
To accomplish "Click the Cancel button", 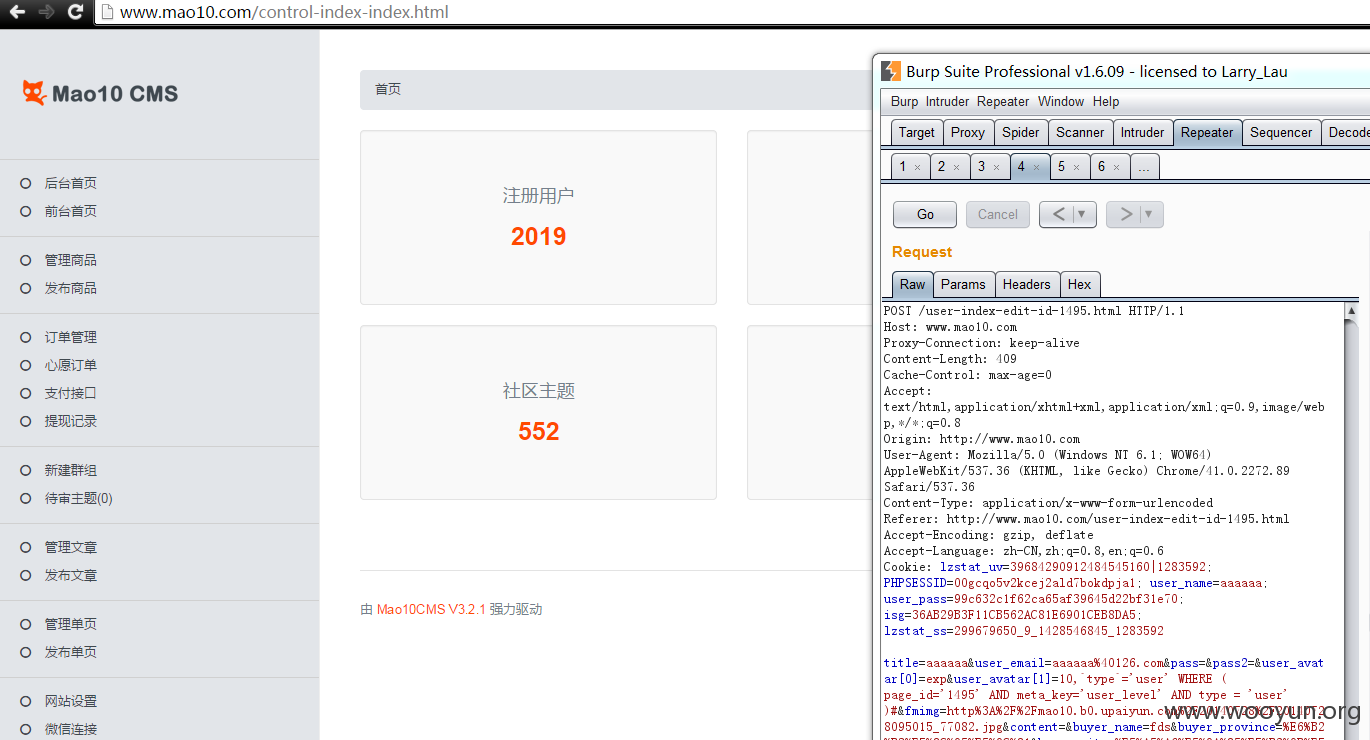I will click(997, 214).
